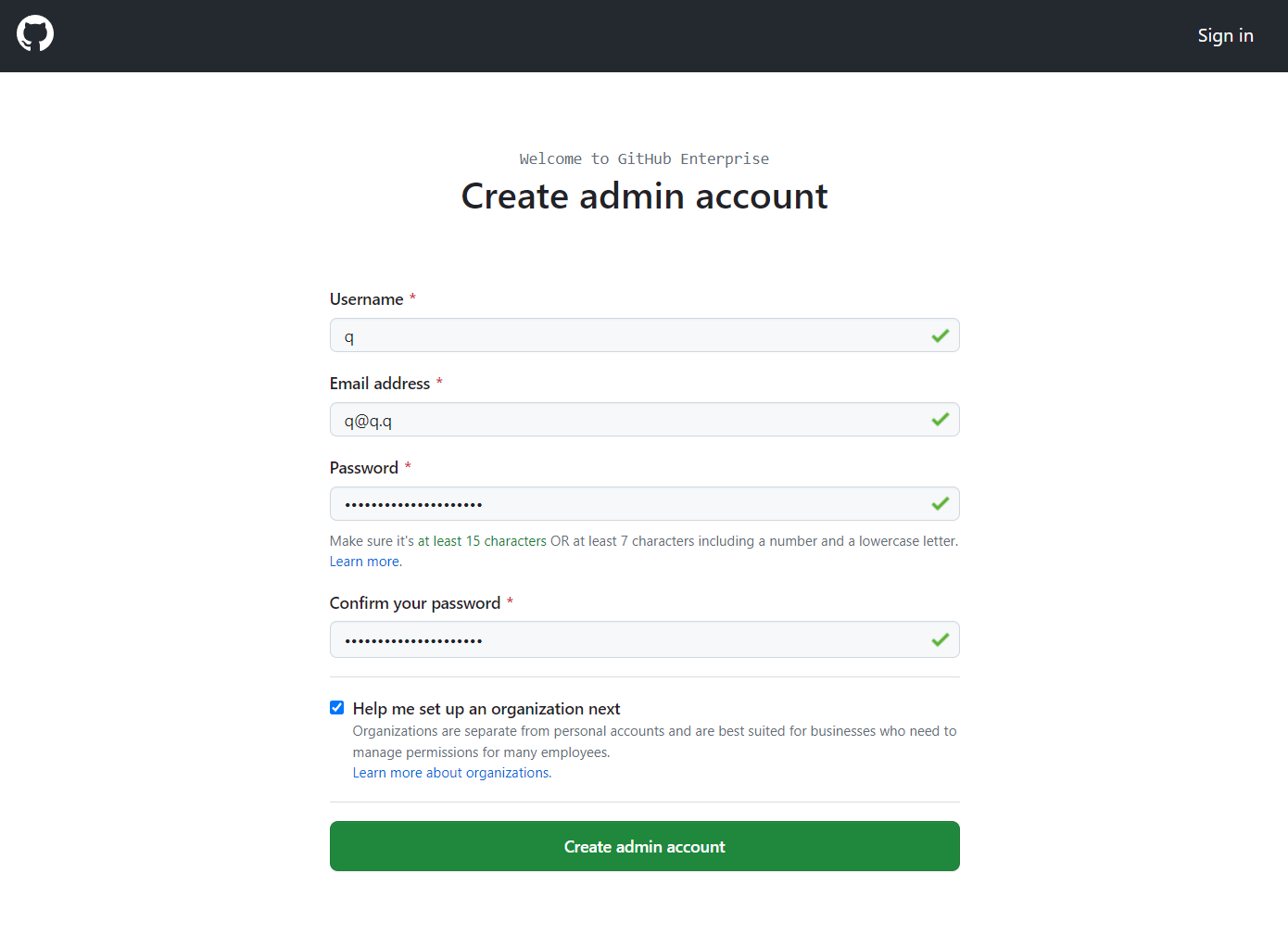Click the Username field label
Screen dimensions: 1288x935
[x=367, y=299]
